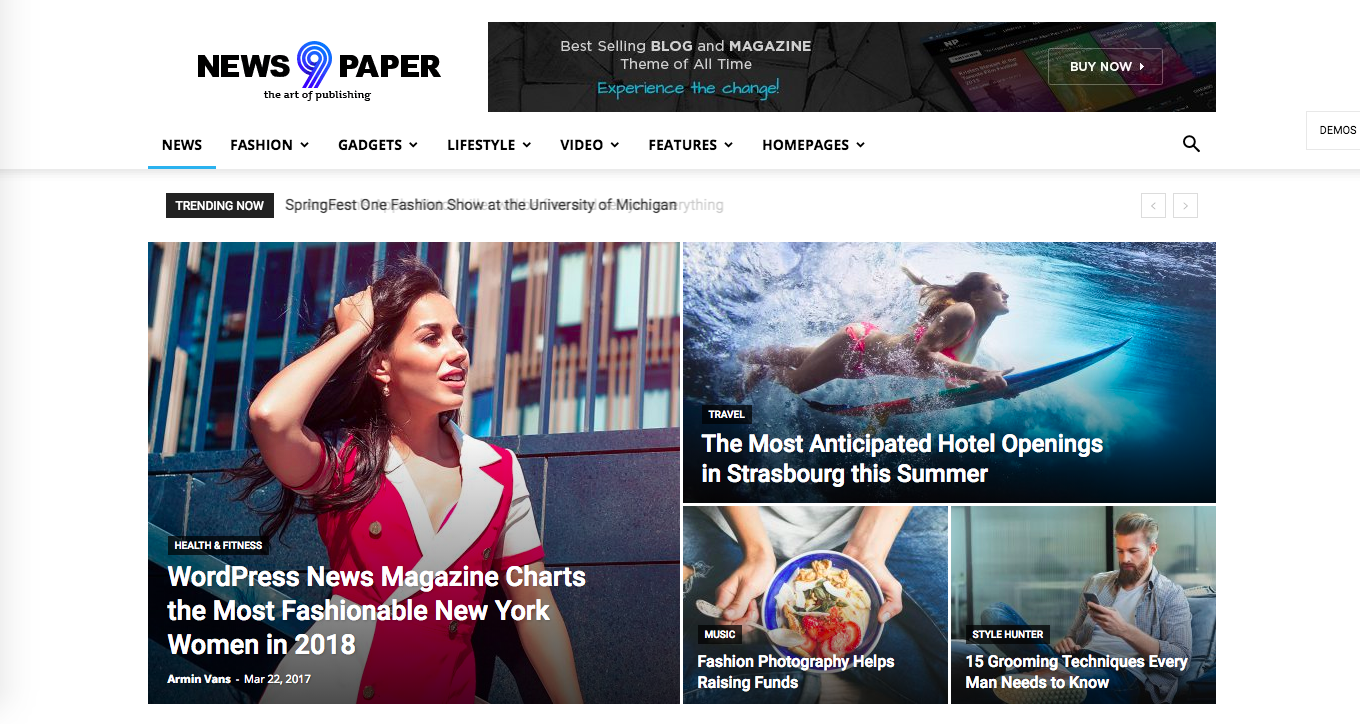Select the News menu tab

coord(182,145)
